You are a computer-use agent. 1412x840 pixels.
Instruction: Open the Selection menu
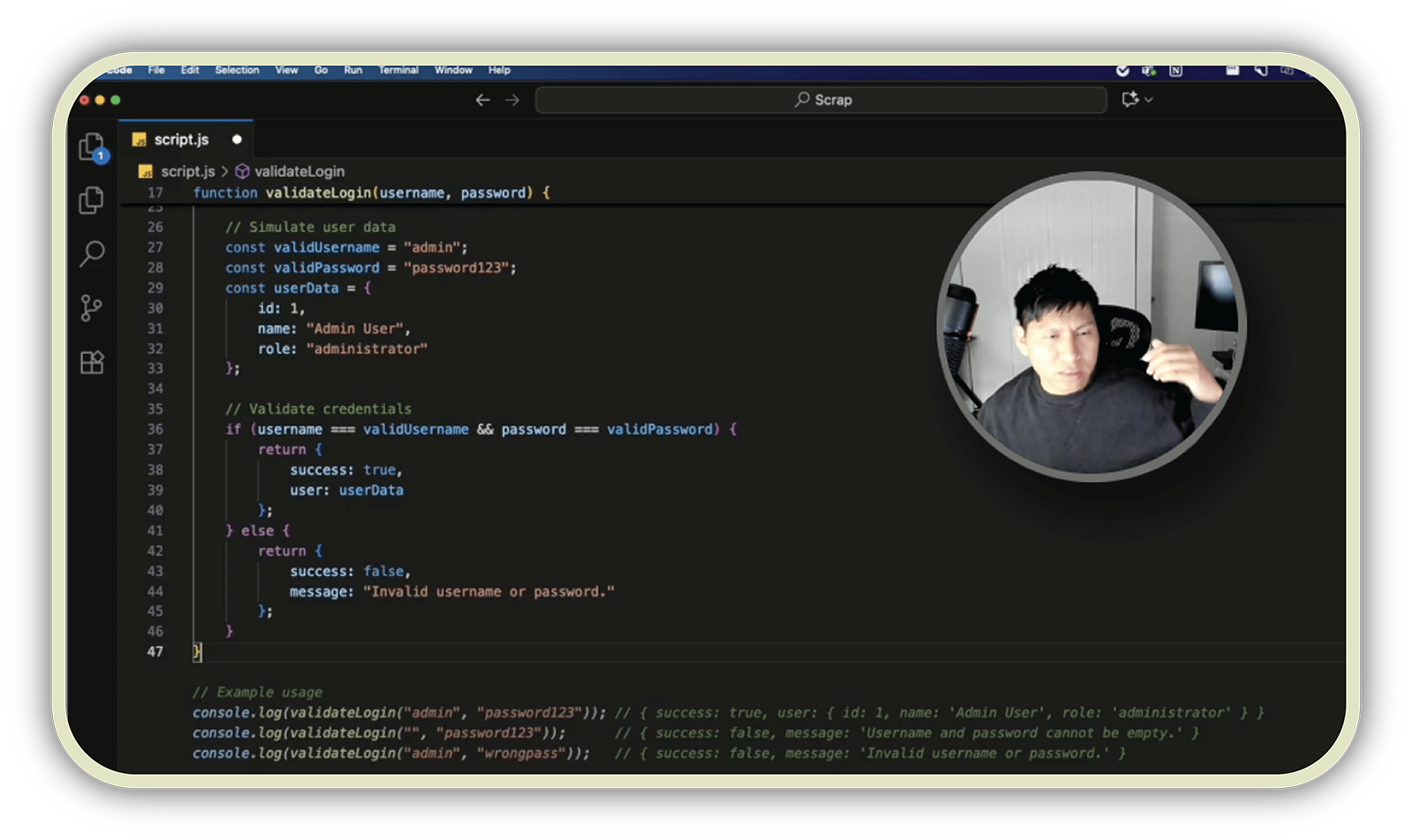[237, 70]
